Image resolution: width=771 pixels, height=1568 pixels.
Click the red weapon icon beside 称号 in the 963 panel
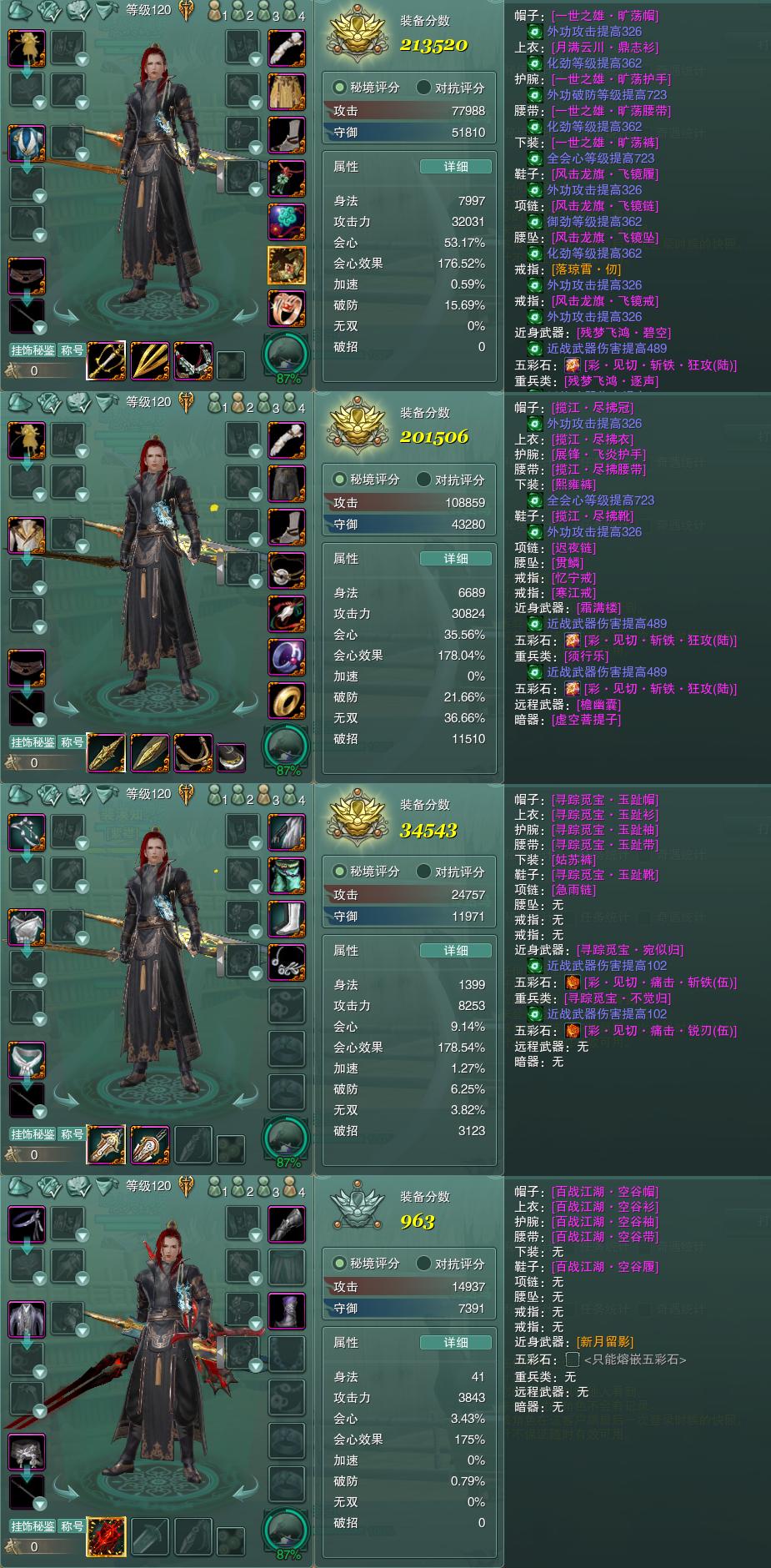(x=107, y=1536)
